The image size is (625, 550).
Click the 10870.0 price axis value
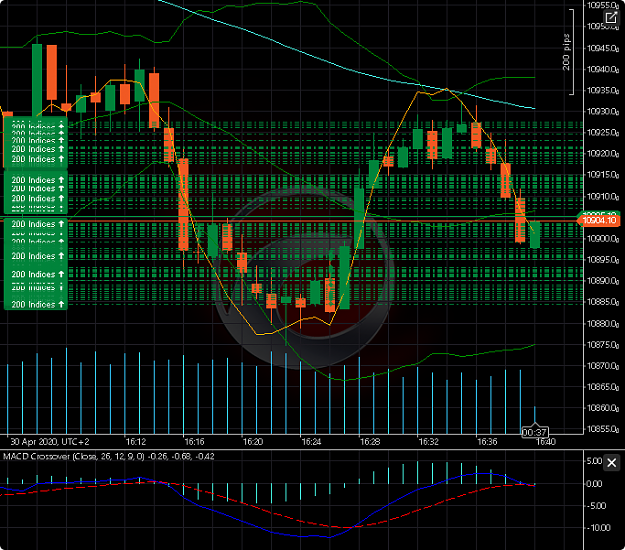pyautogui.click(x=603, y=366)
